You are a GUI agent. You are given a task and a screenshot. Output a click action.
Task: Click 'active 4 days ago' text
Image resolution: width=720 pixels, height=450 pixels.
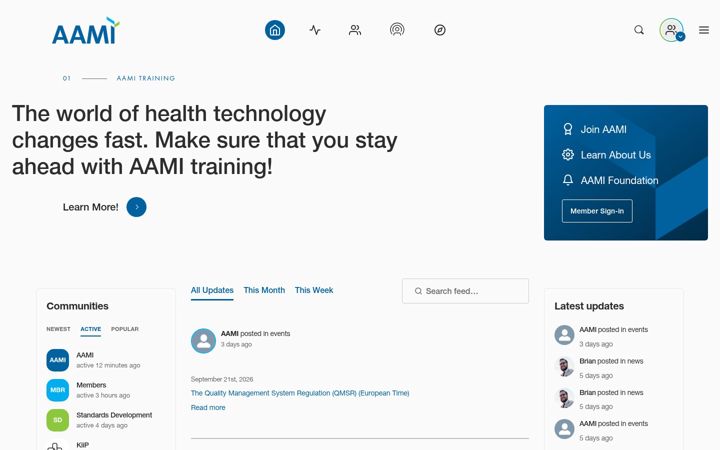102,425
